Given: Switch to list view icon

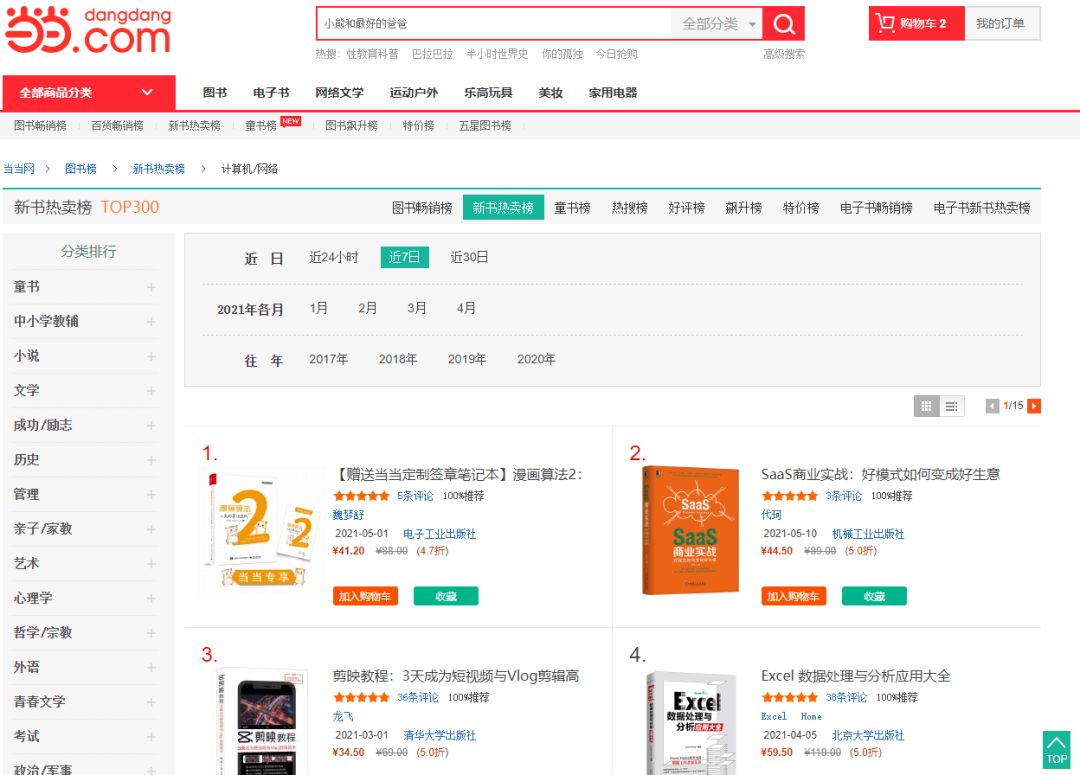Looking at the screenshot, I should pos(952,406).
